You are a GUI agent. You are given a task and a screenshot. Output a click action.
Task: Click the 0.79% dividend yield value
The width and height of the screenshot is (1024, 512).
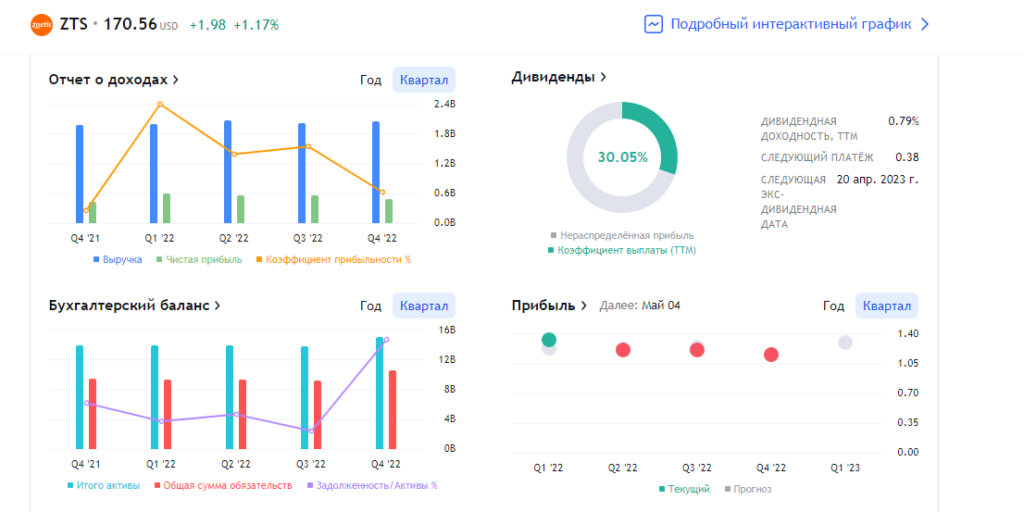[903, 121]
